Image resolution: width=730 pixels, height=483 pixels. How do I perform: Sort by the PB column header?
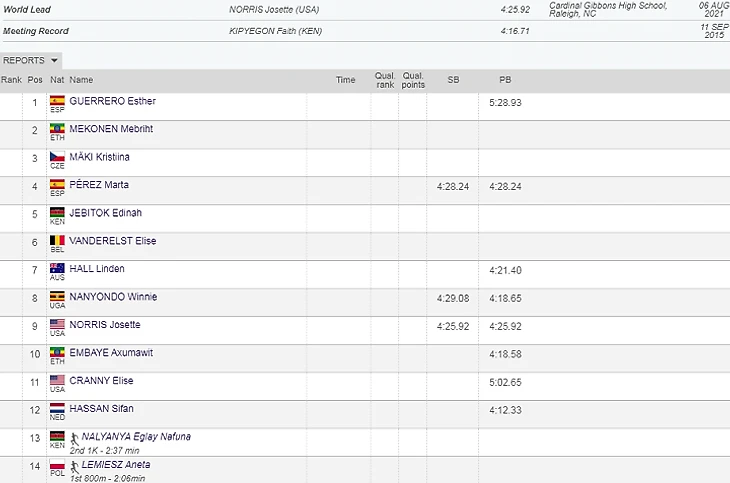pyautogui.click(x=505, y=80)
